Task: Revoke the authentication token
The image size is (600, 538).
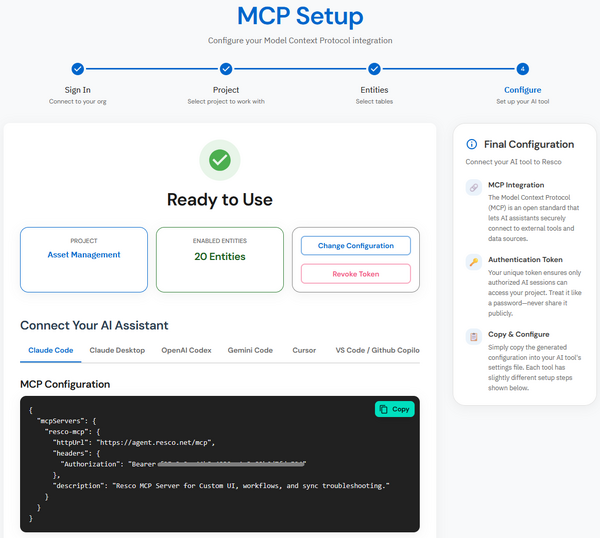Action: (x=356, y=273)
